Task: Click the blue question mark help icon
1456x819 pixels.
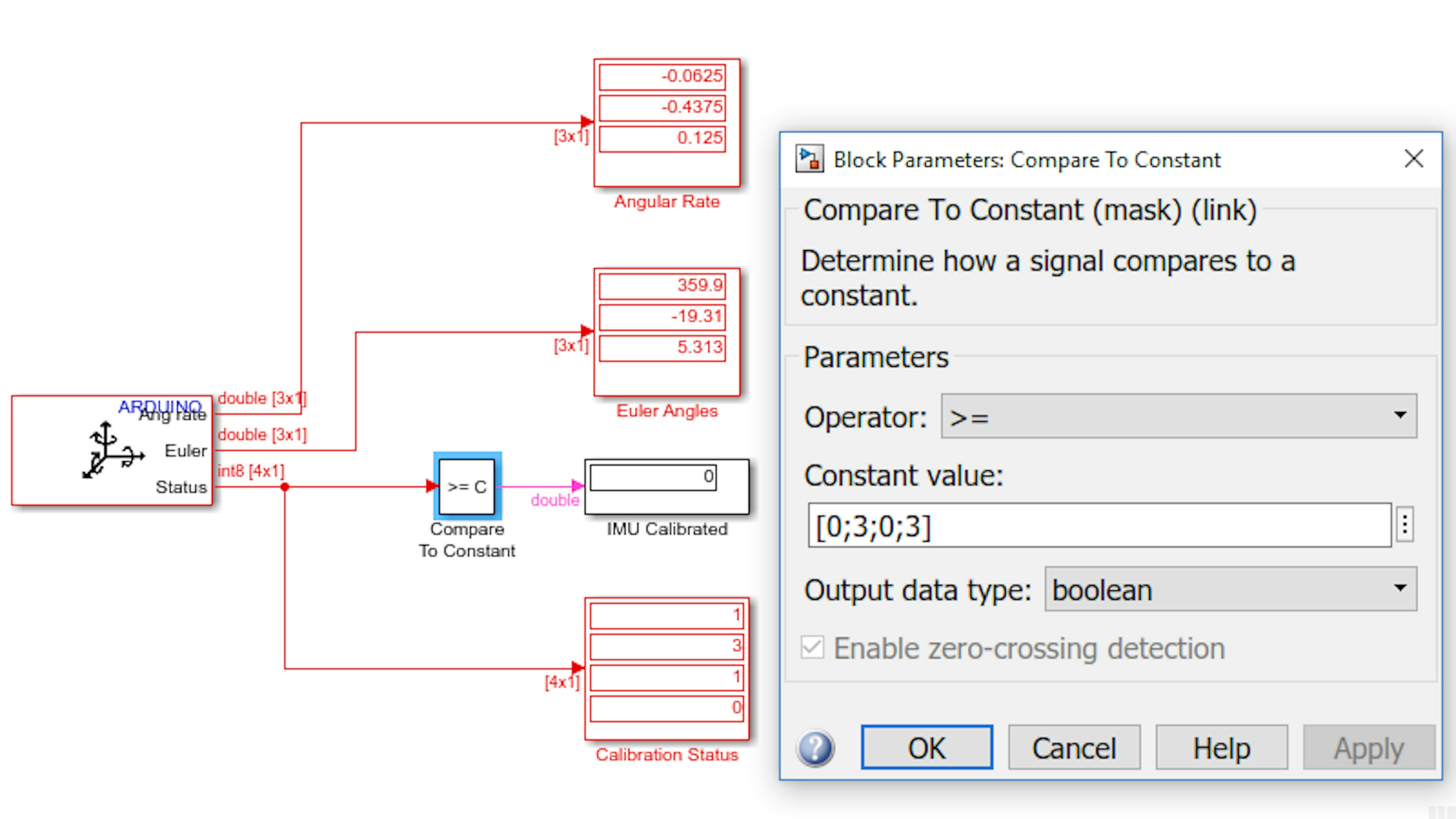Action: point(815,748)
